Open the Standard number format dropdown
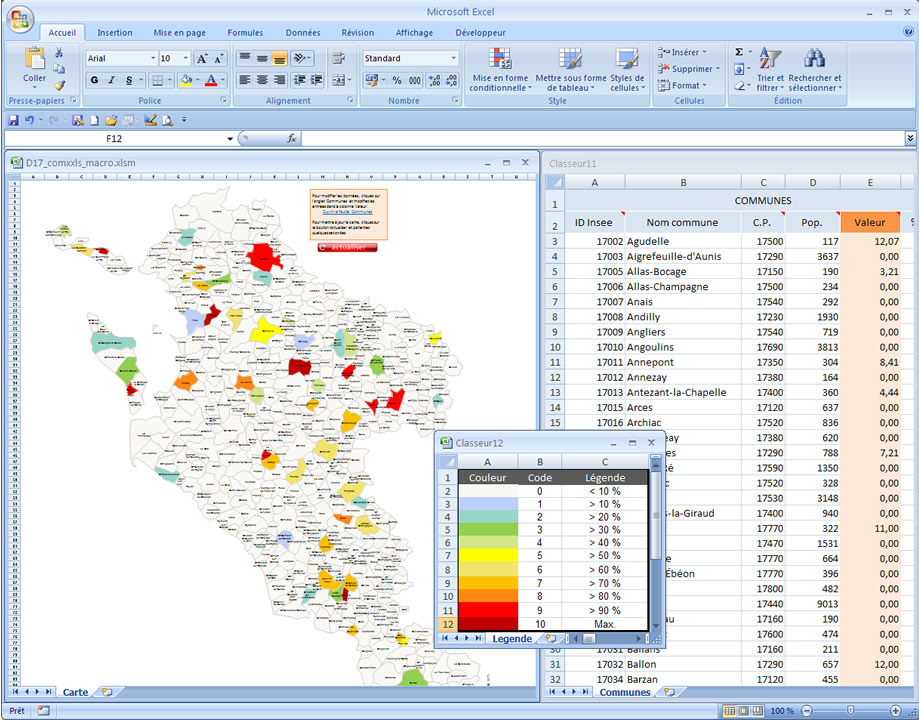919x720 pixels. tap(453, 59)
